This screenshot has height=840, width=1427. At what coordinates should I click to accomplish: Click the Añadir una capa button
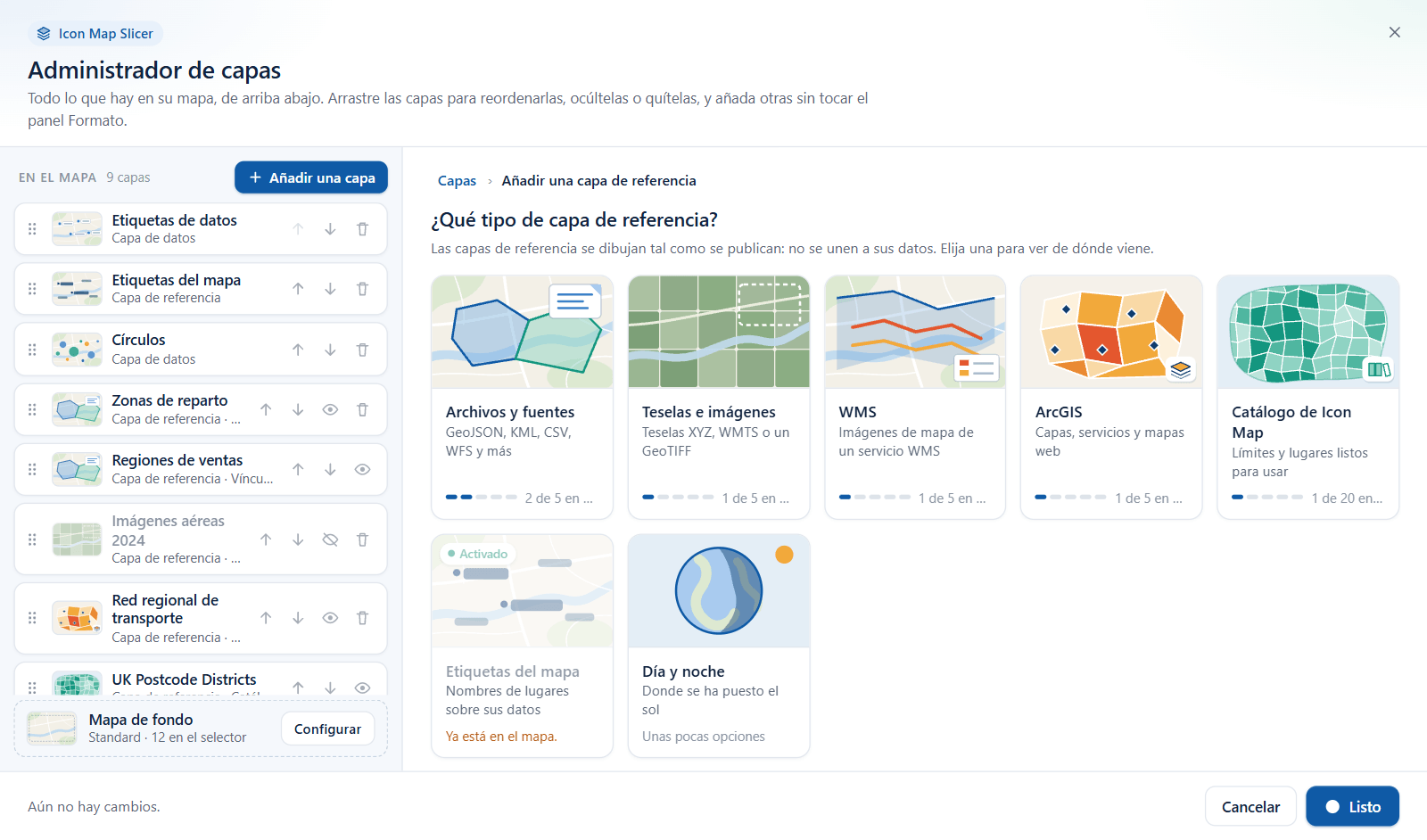tap(311, 177)
